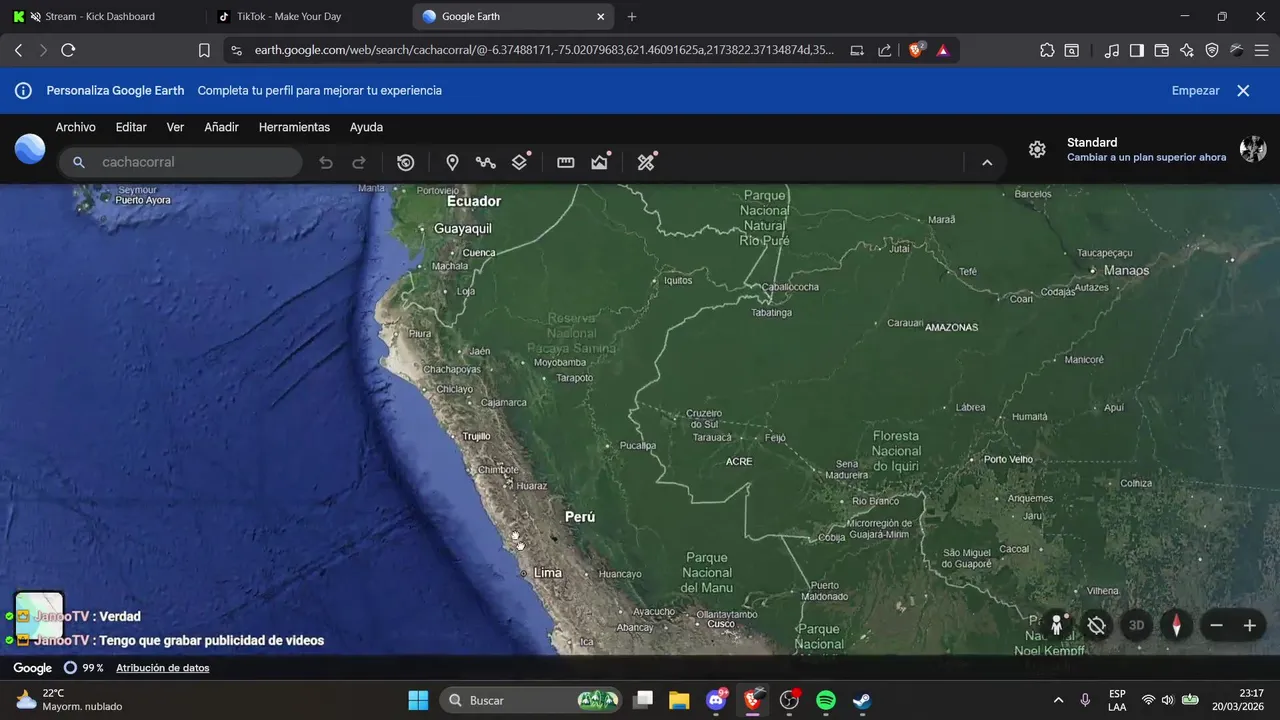1280x720 pixels.
Task: Open a new browser tab
Action: [x=632, y=16]
